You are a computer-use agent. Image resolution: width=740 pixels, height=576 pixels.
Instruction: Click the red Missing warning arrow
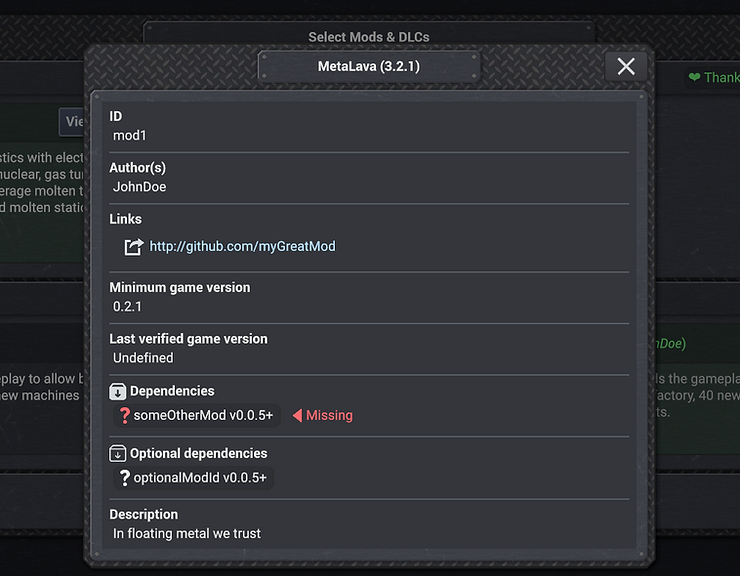(x=297, y=416)
